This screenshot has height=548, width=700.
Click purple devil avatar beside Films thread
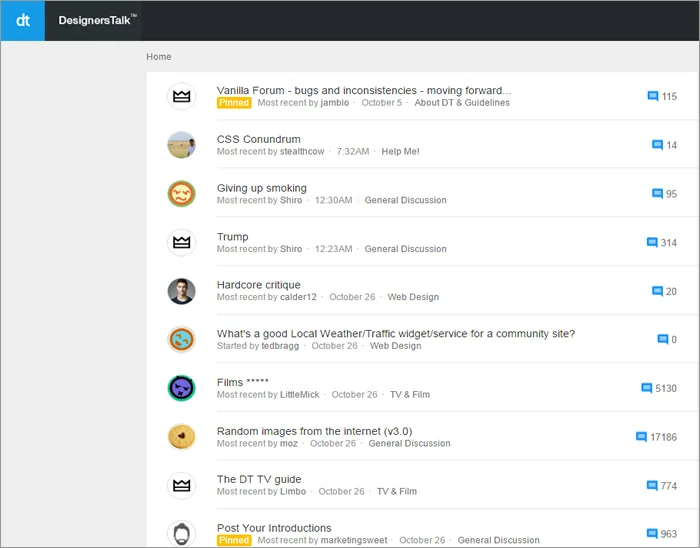pos(182,388)
